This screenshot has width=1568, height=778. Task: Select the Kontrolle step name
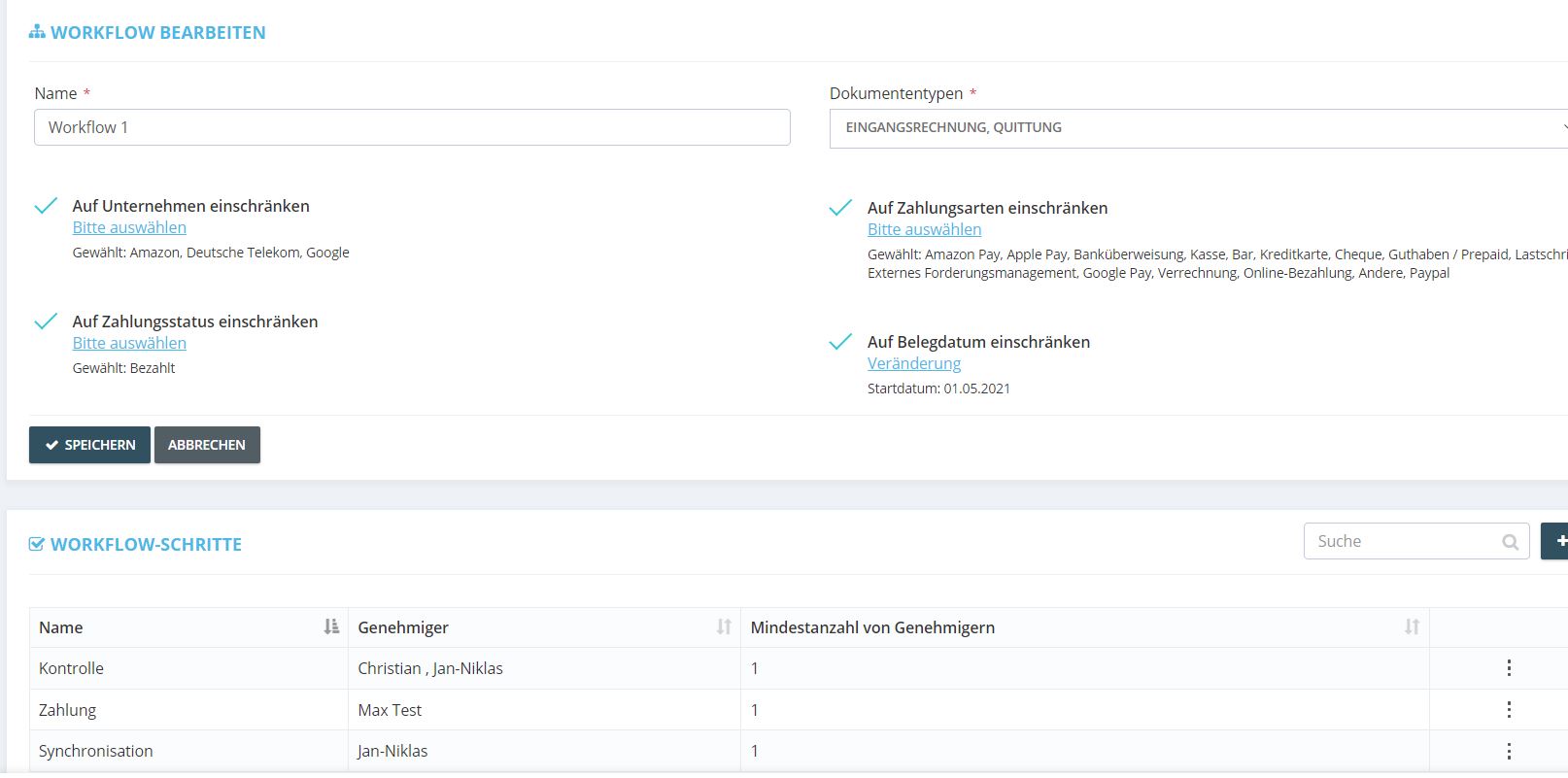(71, 668)
